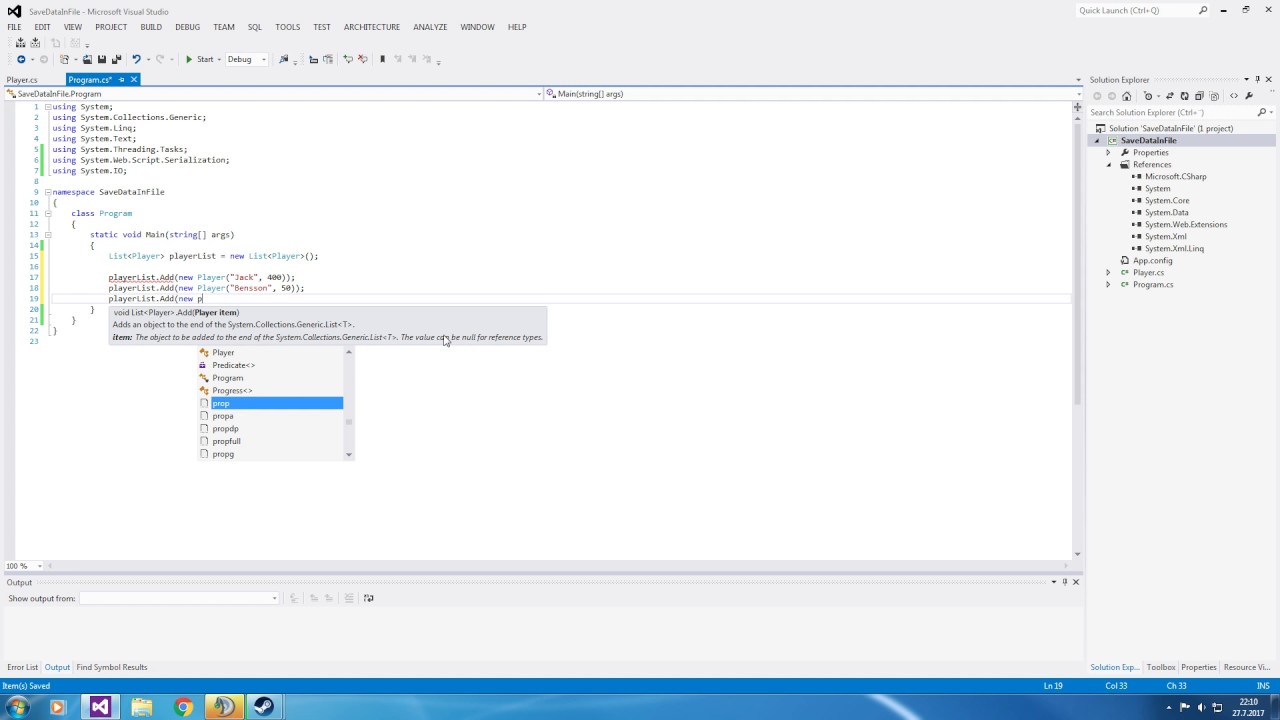Switch to the bottom Properties panel tab
1280x720 pixels.
coord(1199,667)
